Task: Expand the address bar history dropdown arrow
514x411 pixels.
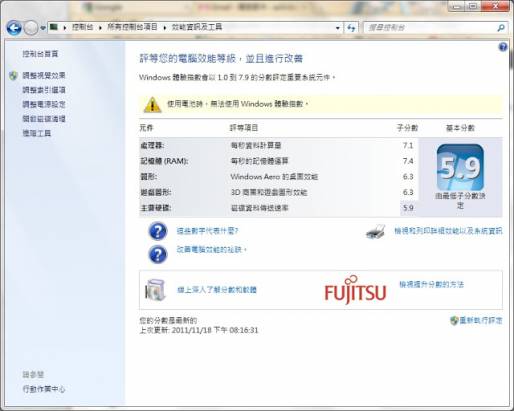Action: pos(338,28)
